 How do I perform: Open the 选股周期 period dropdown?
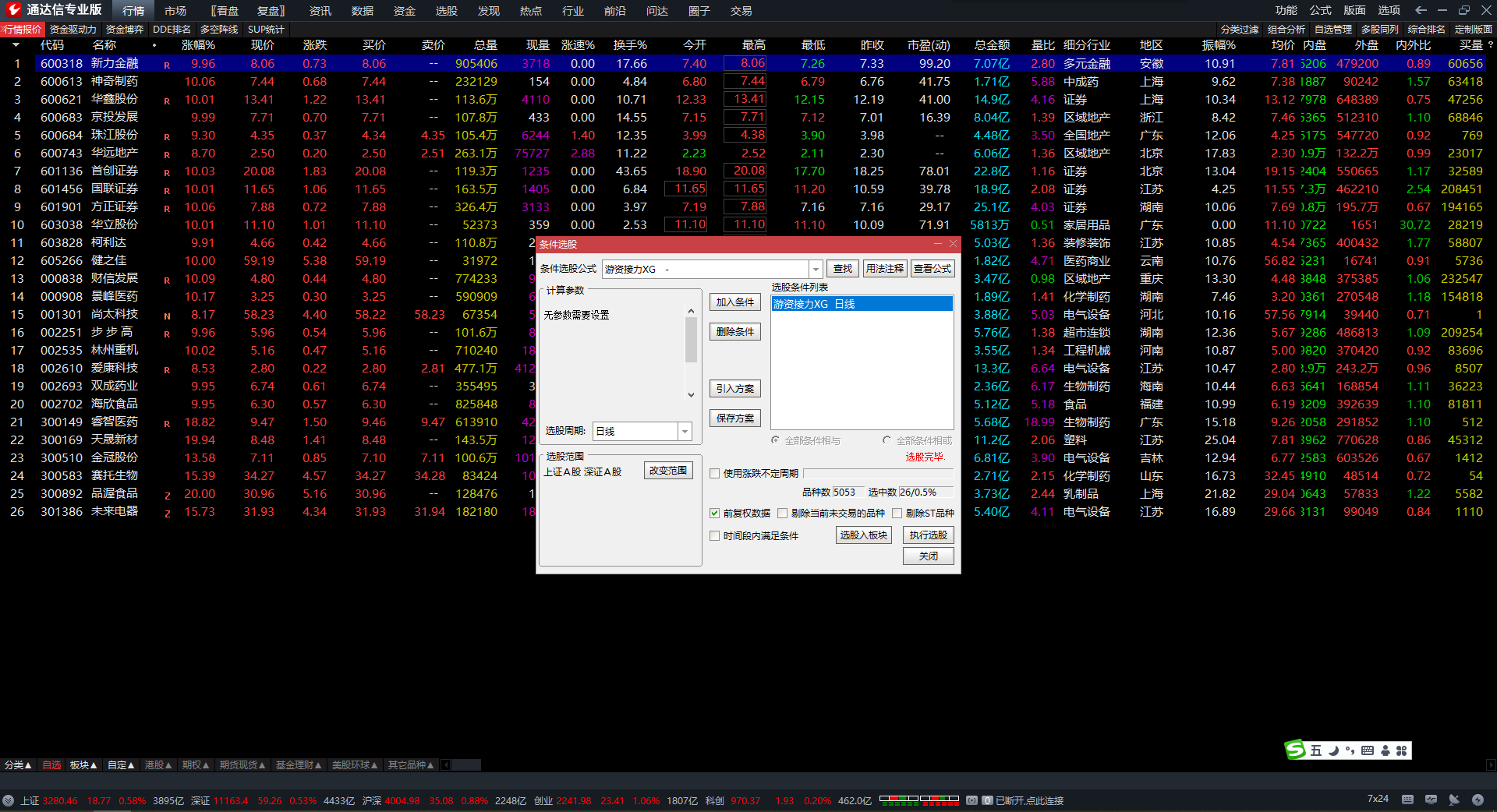[685, 431]
